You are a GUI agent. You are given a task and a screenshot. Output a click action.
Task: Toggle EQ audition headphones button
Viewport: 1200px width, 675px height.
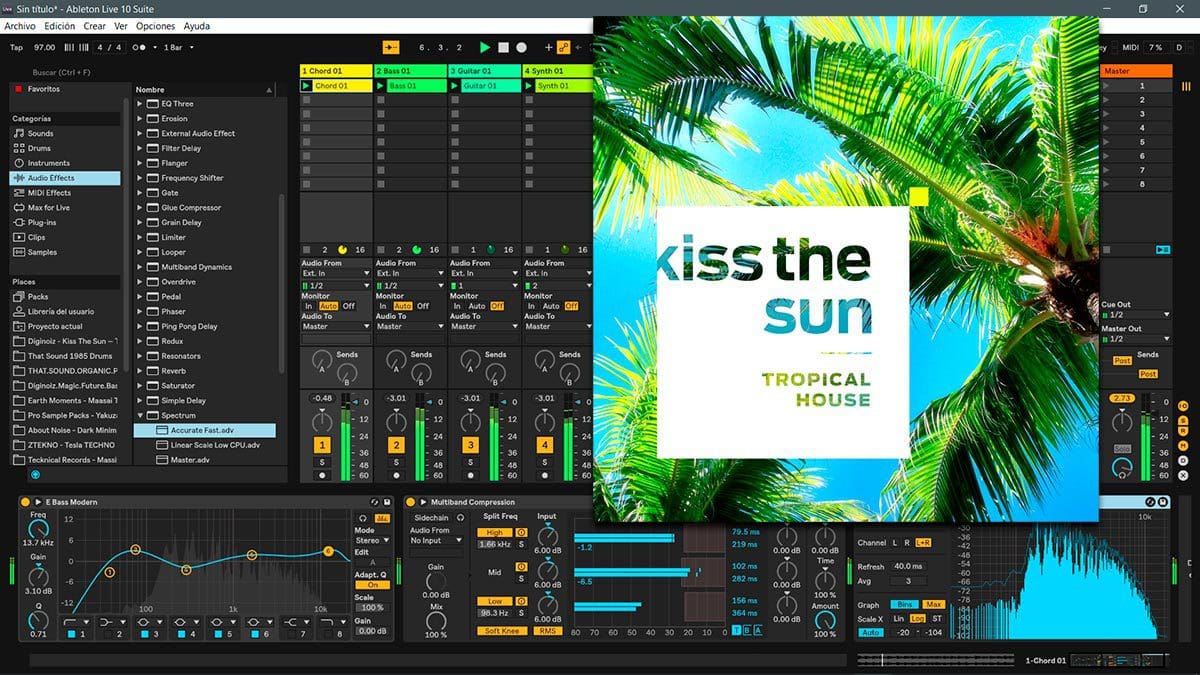tap(363, 517)
